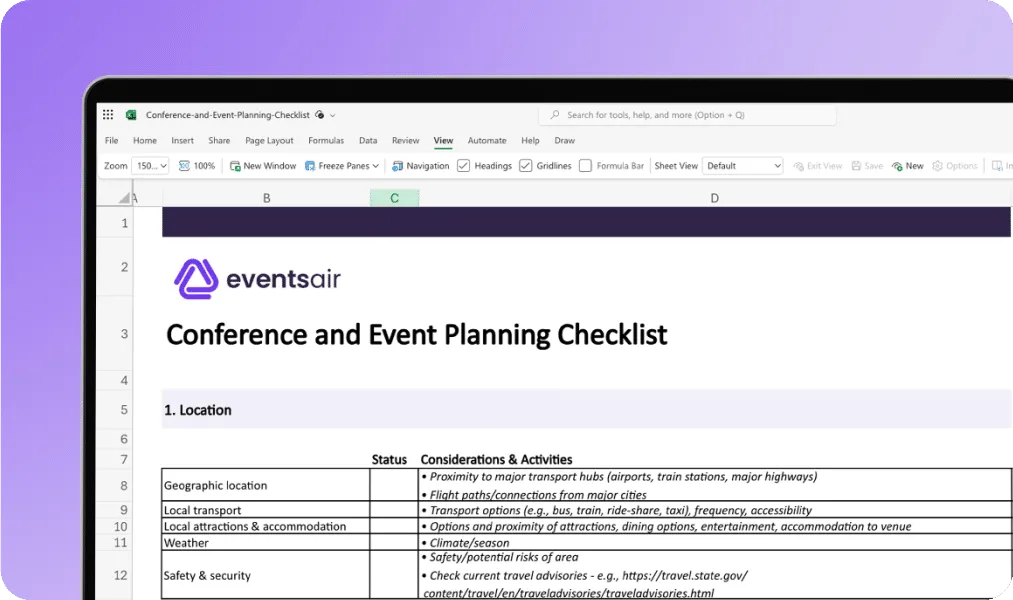Open the Share tab
The image size is (1013, 600).
219,140
